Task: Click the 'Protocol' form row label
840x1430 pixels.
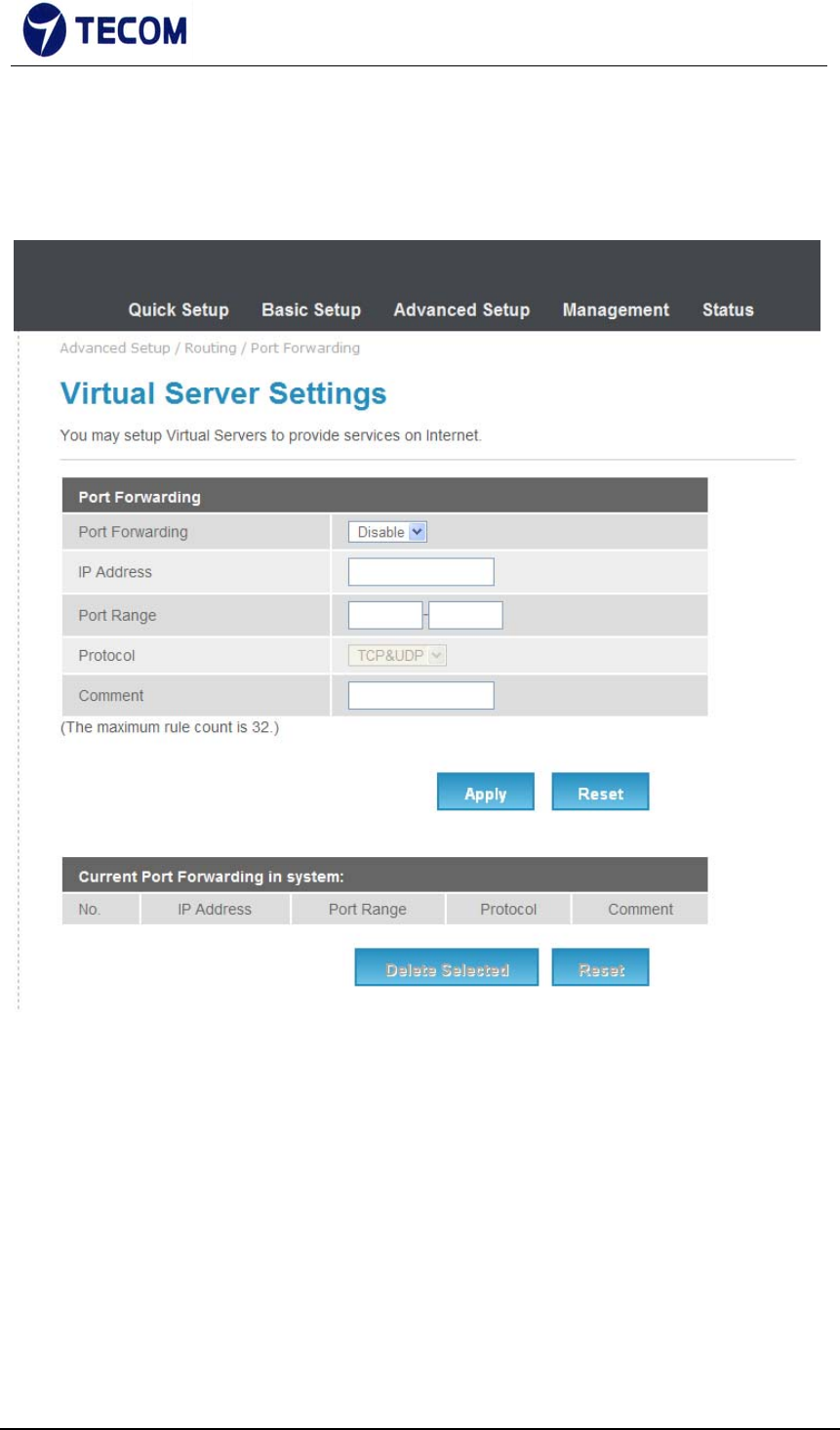Action: [x=106, y=656]
